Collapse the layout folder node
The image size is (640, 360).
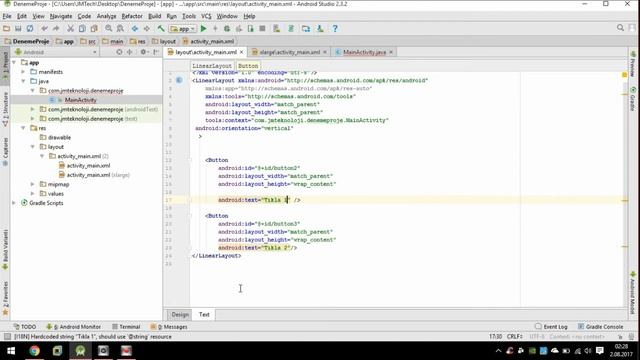tap(33, 147)
